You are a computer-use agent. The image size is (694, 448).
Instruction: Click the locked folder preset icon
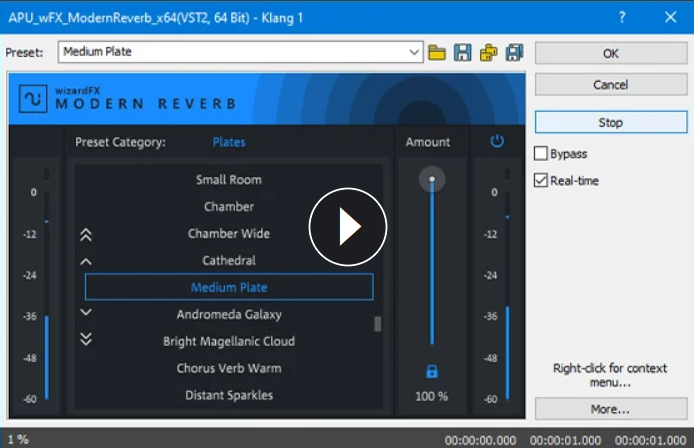[x=489, y=53]
